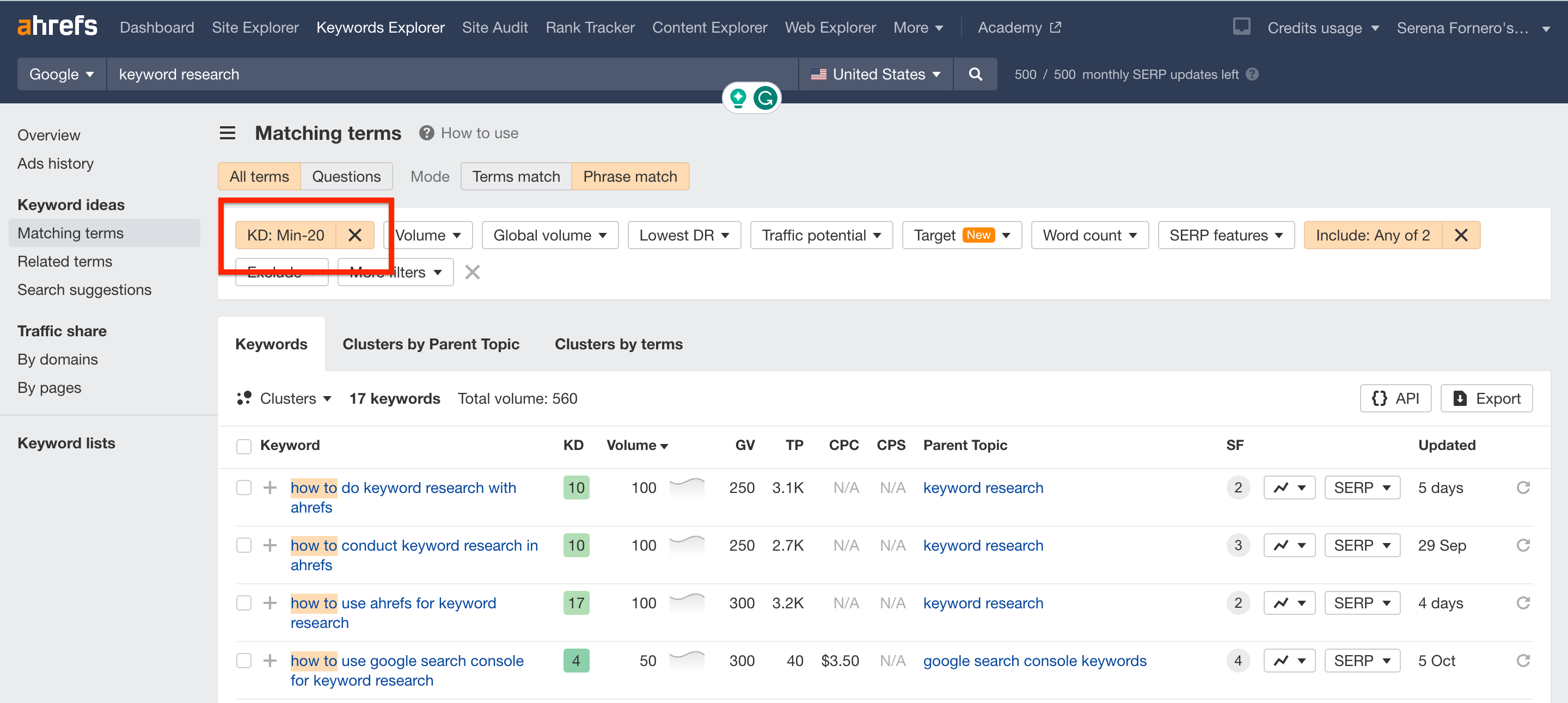This screenshot has width=1568, height=703.
Task: Open the Lowest DR filter
Action: coord(684,236)
